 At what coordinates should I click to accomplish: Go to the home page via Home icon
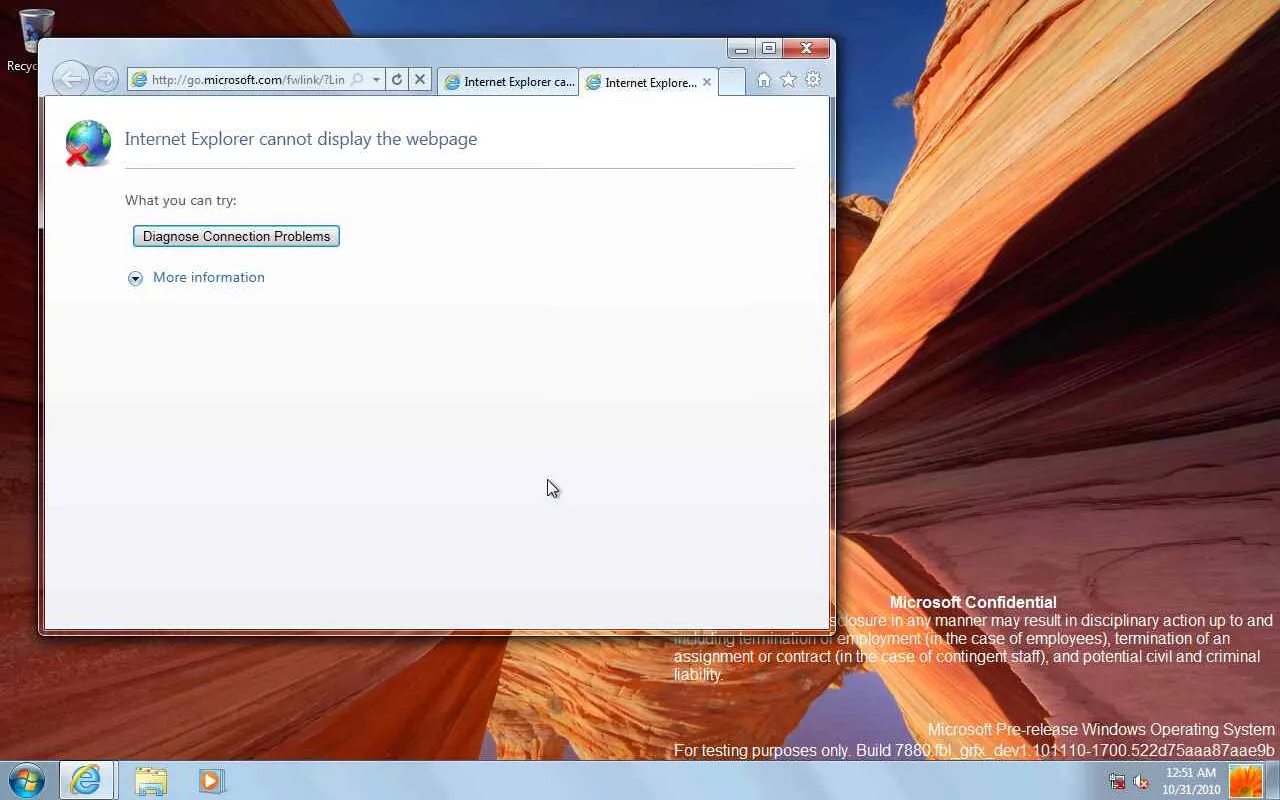point(764,80)
